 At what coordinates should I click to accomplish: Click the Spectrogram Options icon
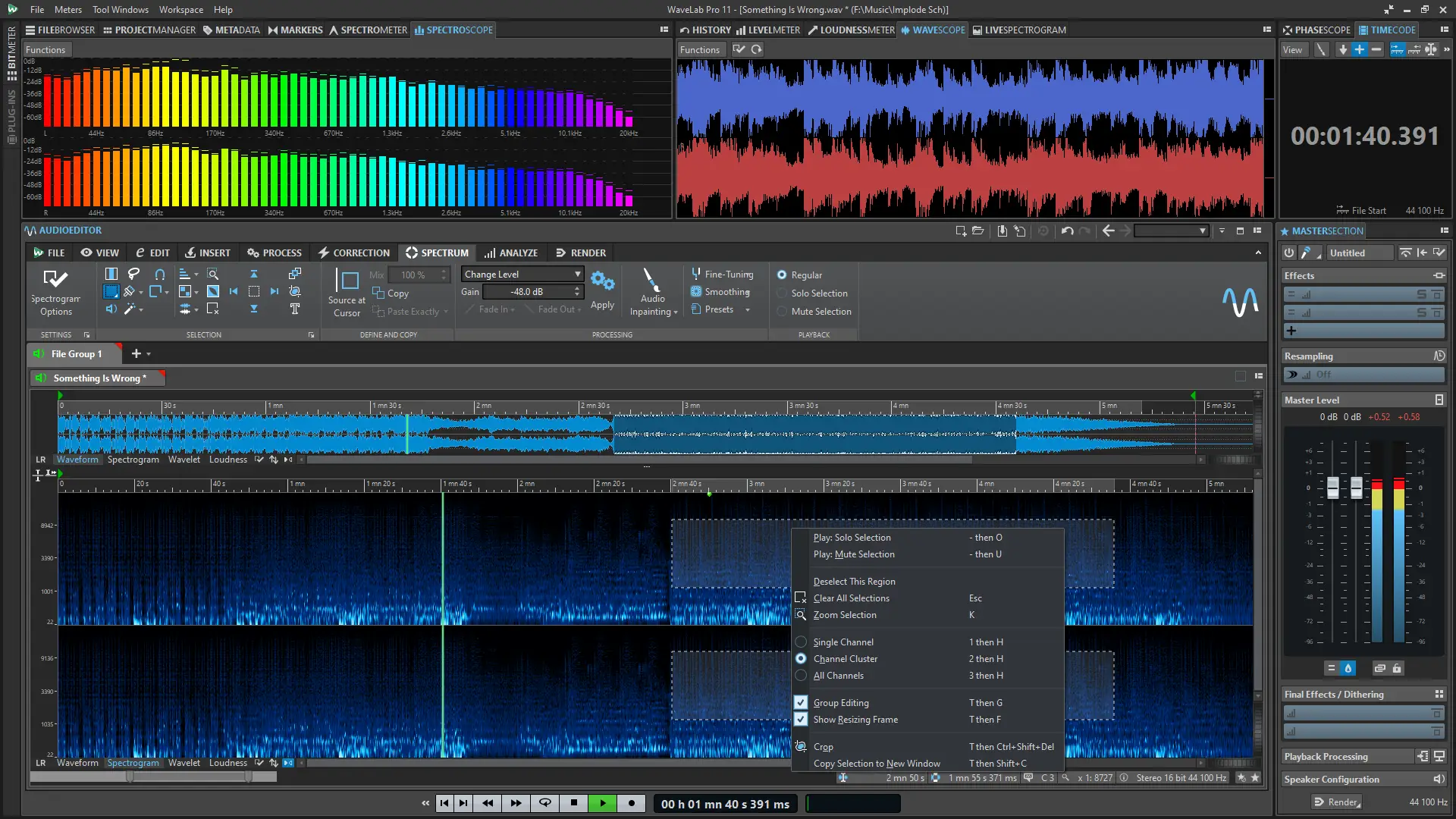55,279
